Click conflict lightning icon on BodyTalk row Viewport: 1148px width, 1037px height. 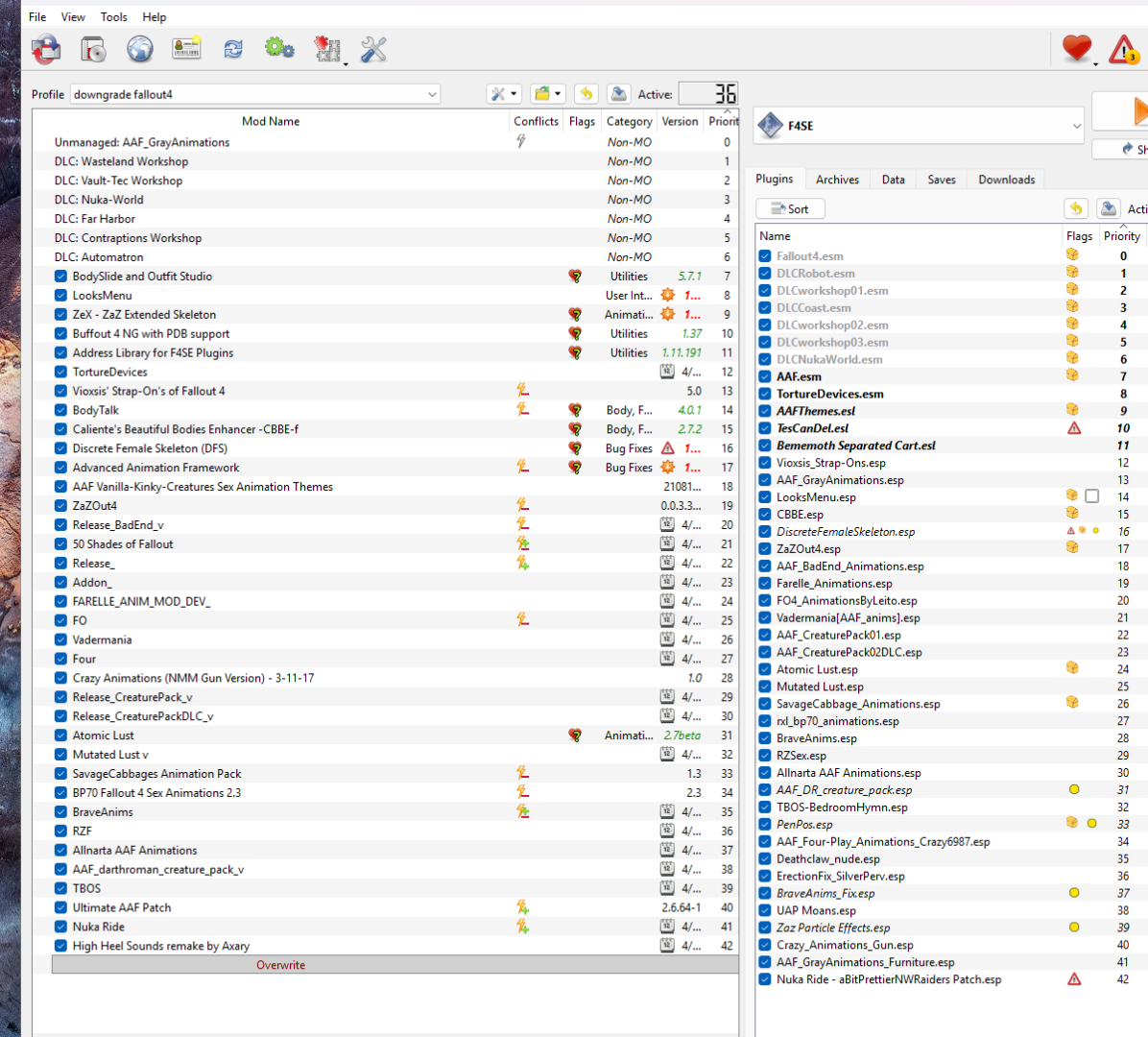[x=522, y=409]
